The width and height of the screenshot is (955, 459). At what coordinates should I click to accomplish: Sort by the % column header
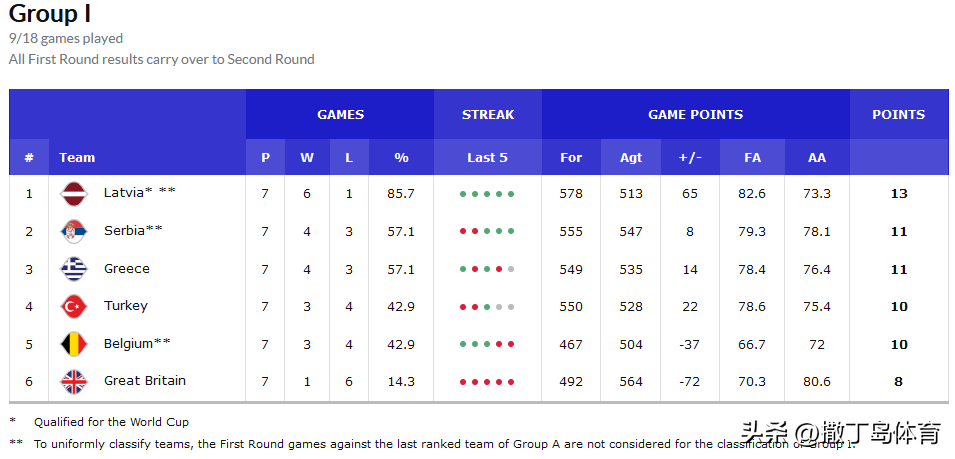coord(401,157)
